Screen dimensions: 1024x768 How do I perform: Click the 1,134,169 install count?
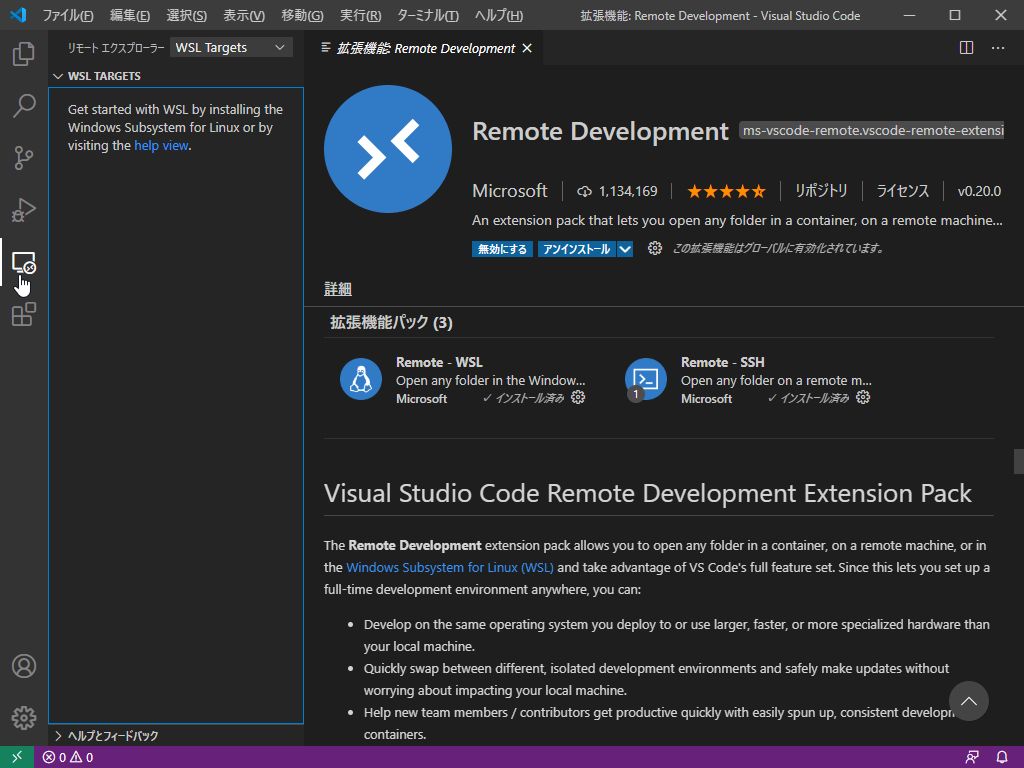(x=628, y=191)
